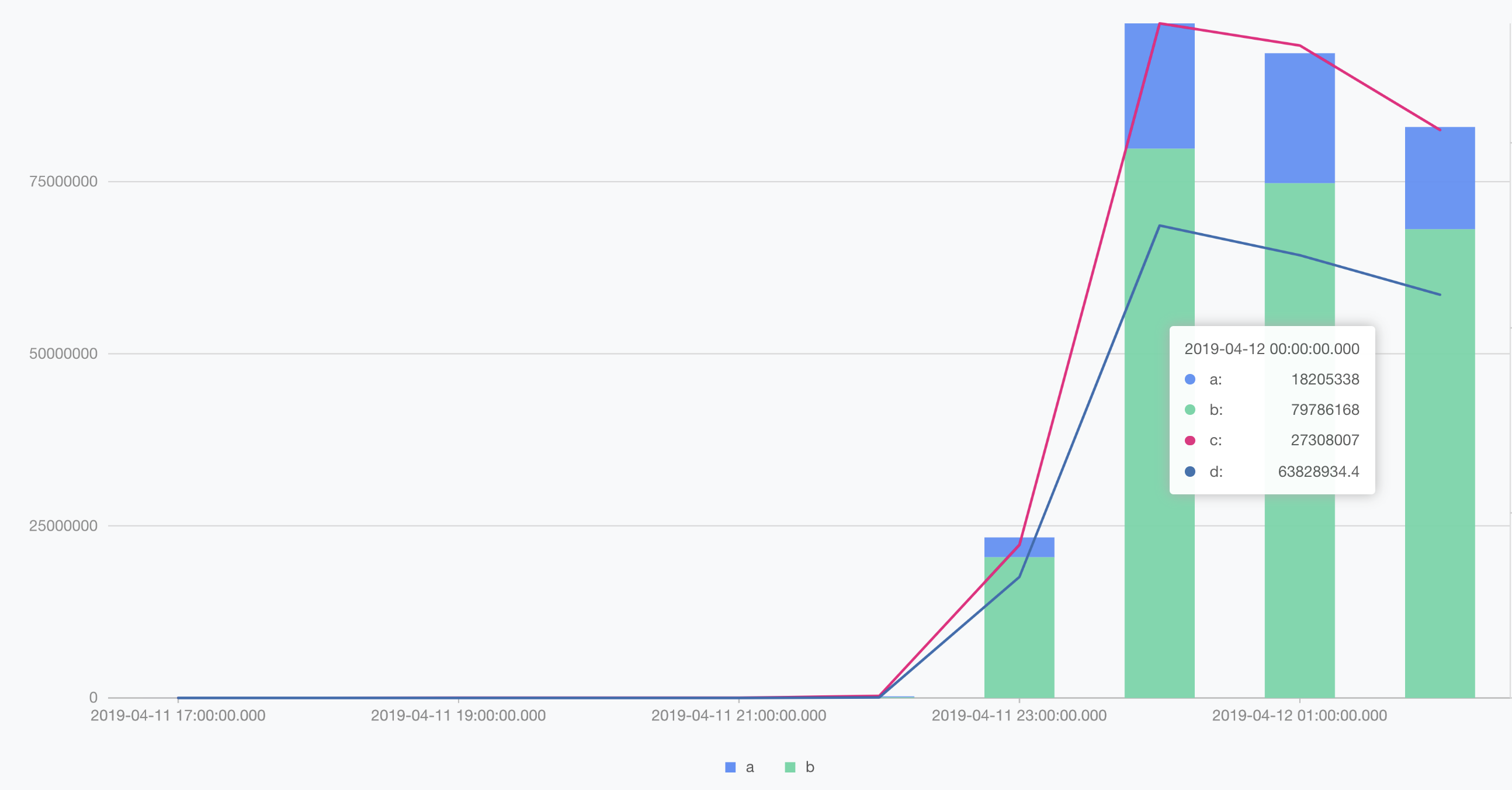
Task: Click the pink dot beside c in tooltip
Action: 1190,440
